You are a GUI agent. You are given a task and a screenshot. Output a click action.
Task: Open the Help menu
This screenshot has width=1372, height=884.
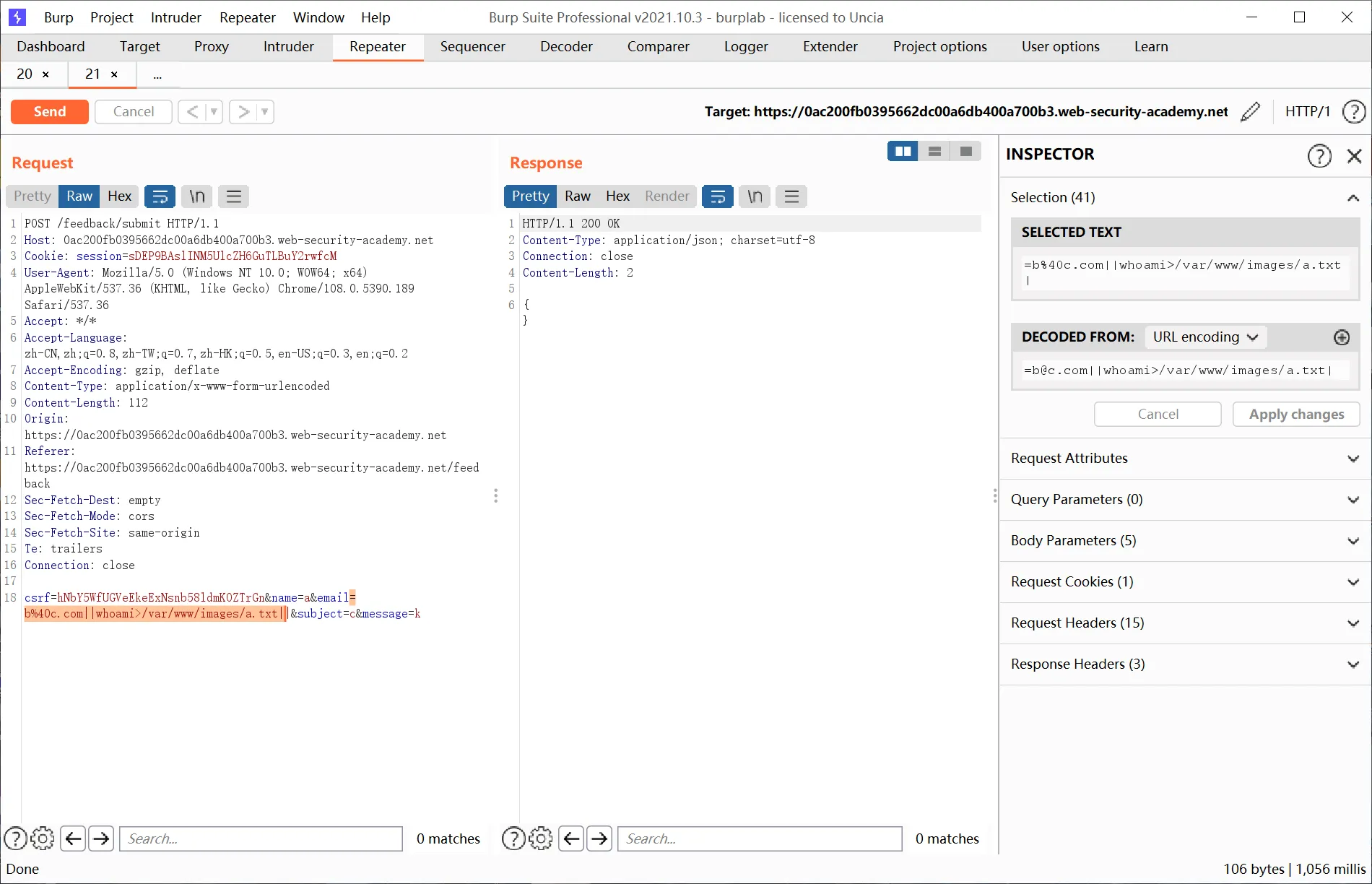pos(375,17)
